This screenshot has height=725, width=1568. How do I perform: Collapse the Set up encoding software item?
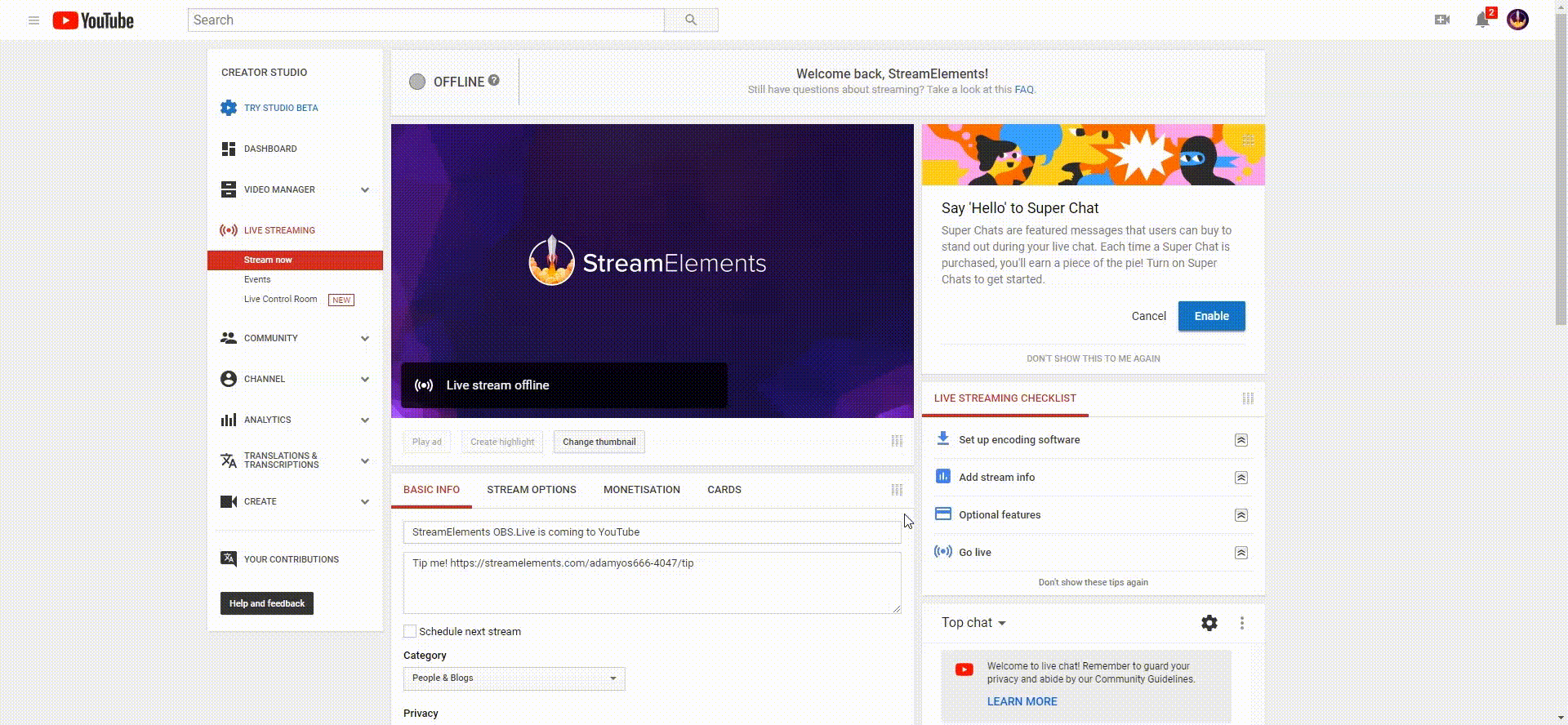(x=1241, y=440)
